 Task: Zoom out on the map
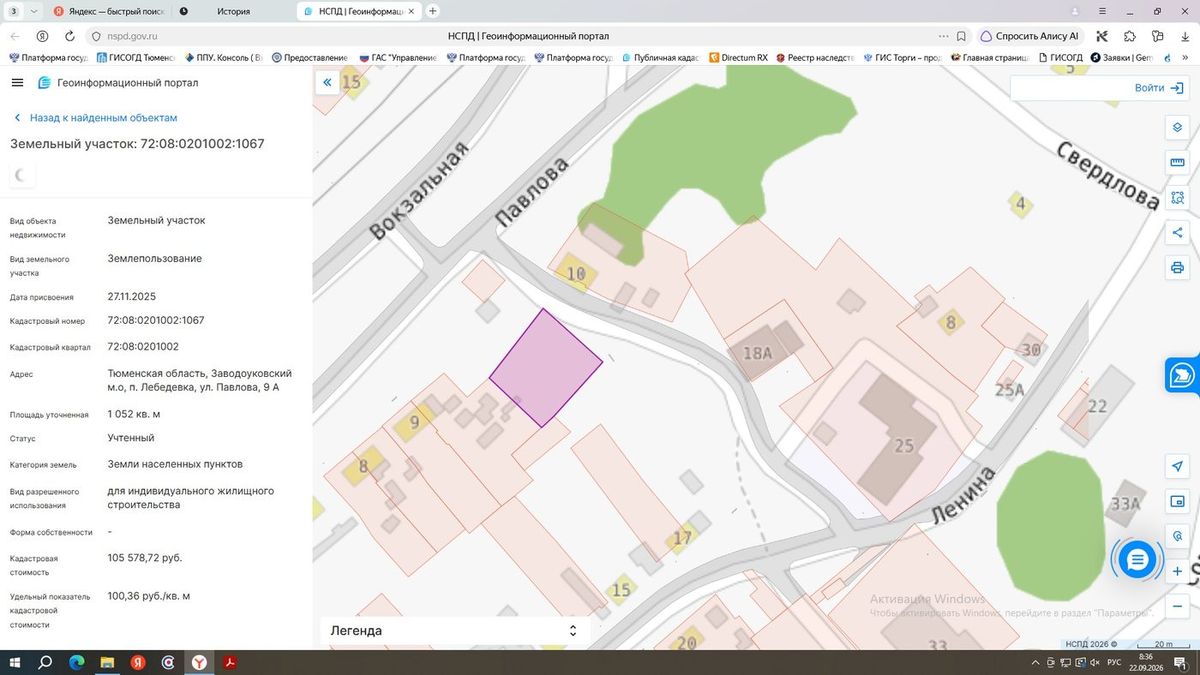(x=1177, y=606)
